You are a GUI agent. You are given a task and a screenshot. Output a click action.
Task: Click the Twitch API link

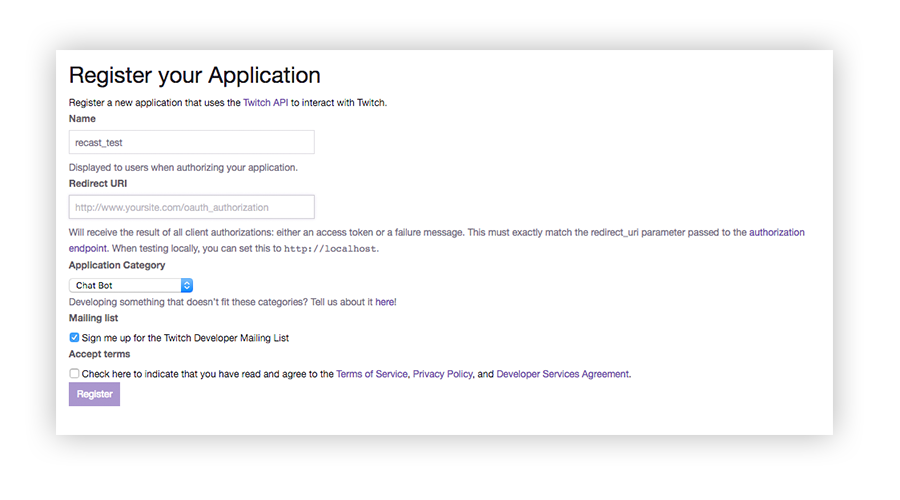point(265,103)
